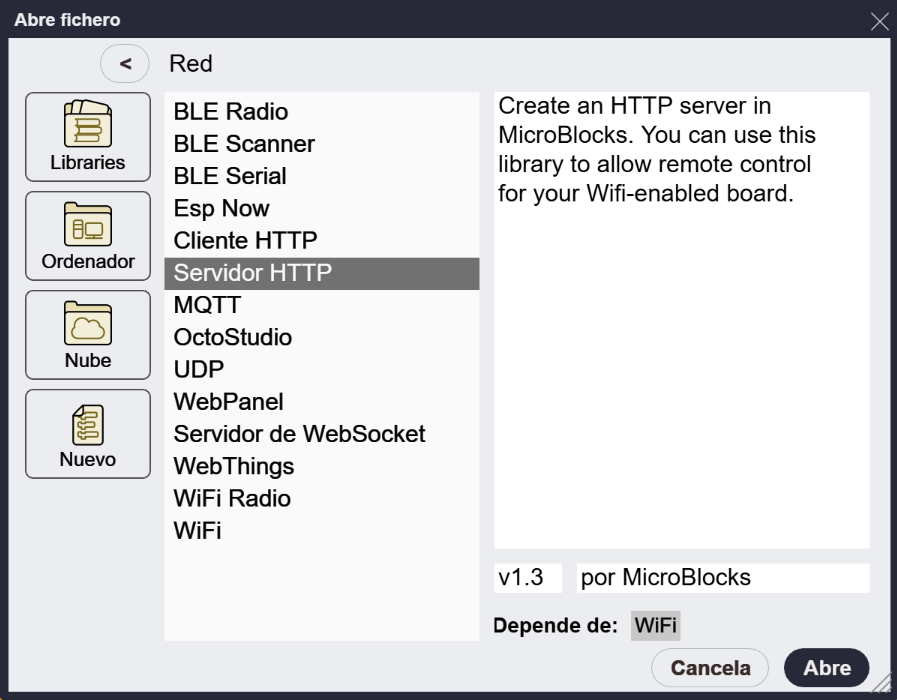
Task: Open the Libraries folder shortcut
Action: point(88,137)
